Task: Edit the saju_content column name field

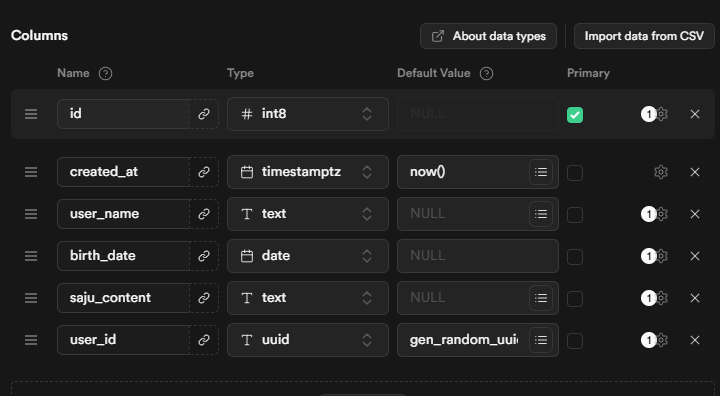Action: 123,298
